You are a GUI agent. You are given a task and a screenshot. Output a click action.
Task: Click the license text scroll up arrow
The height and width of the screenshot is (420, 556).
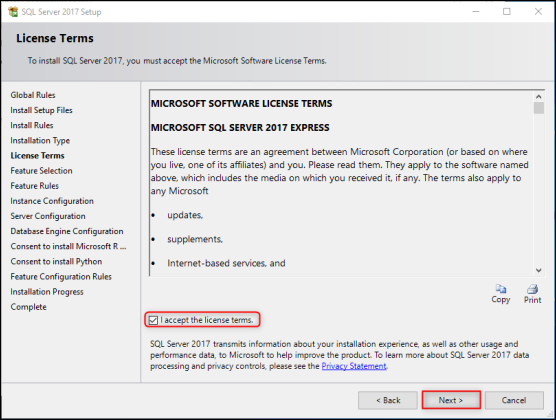tap(539, 96)
